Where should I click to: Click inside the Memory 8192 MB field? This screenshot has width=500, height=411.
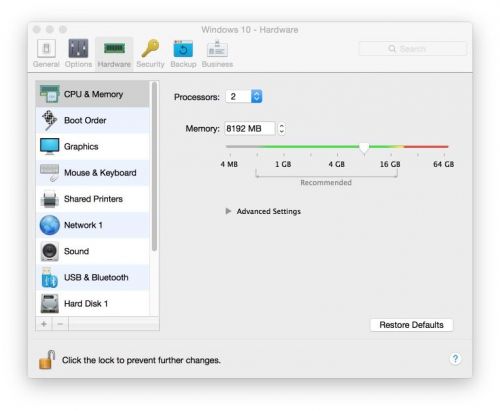click(x=250, y=129)
